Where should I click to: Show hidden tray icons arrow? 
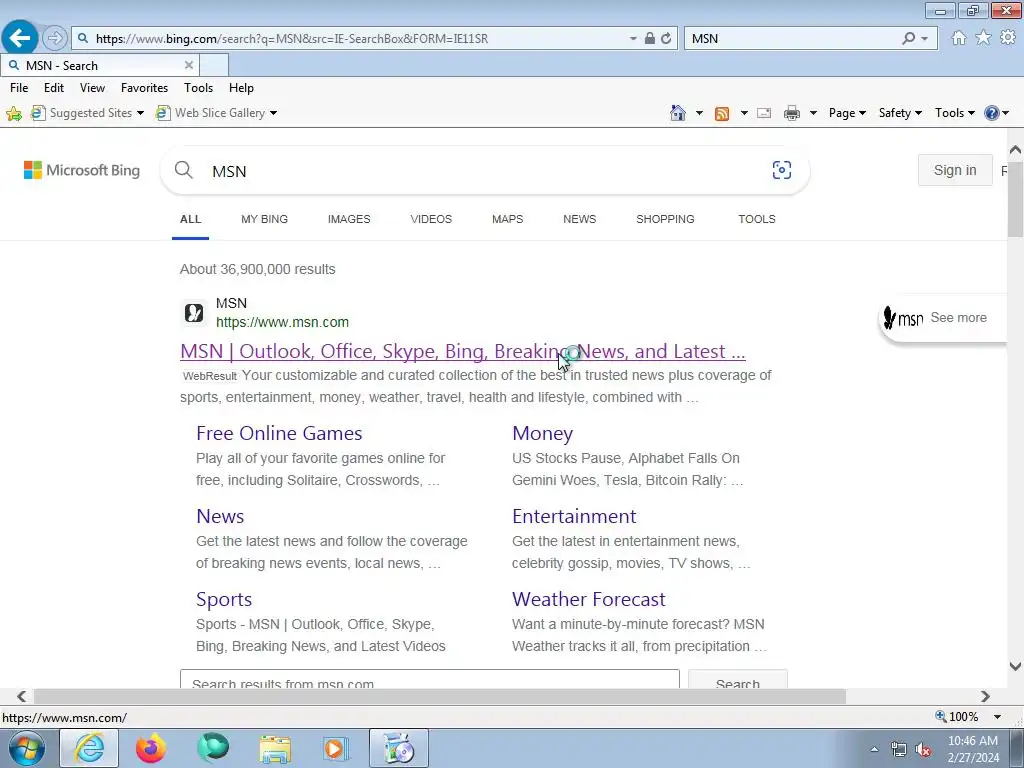pyautogui.click(x=874, y=750)
